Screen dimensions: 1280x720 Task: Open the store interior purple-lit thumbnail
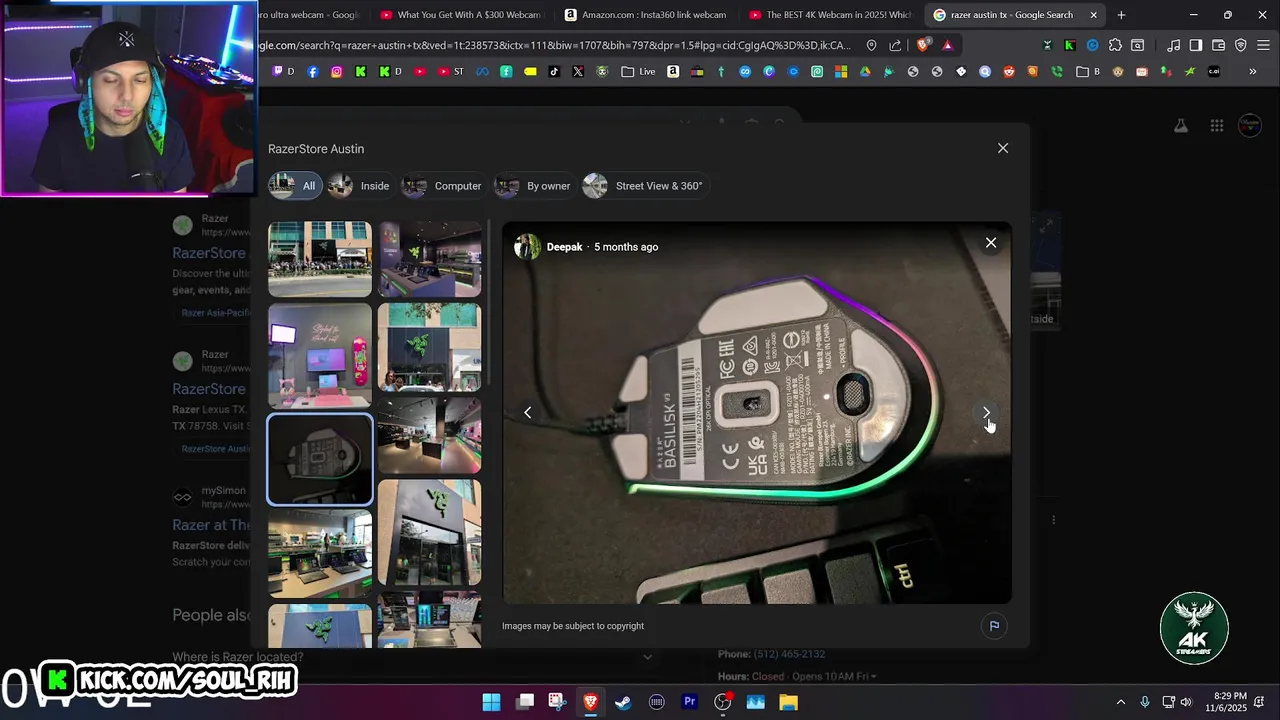[x=430, y=259]
